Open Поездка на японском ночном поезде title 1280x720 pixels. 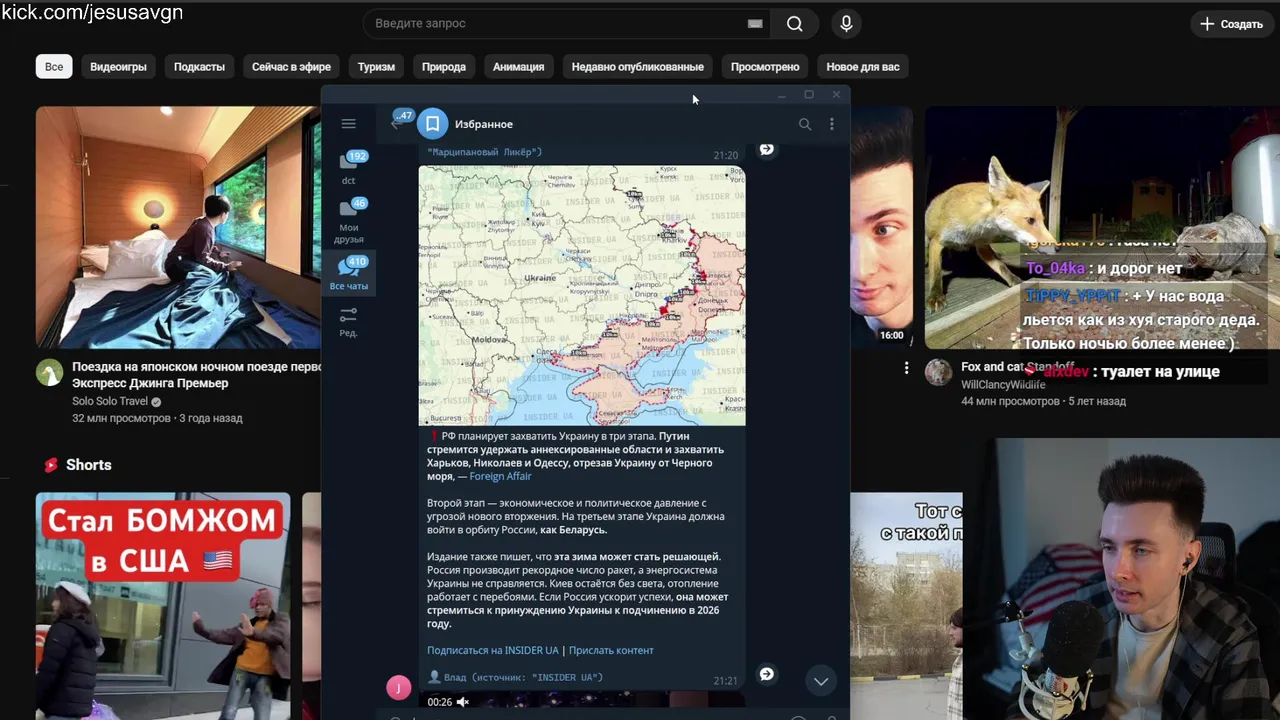[x=196, y=375]
